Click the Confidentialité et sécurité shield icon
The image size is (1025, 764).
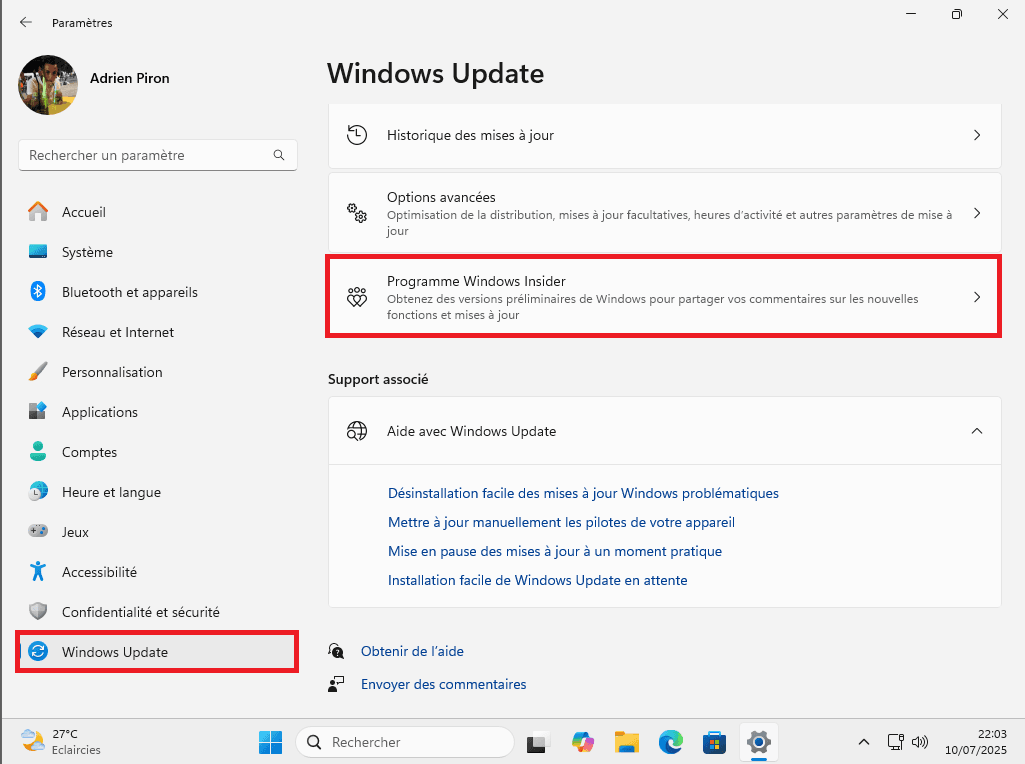38,611
